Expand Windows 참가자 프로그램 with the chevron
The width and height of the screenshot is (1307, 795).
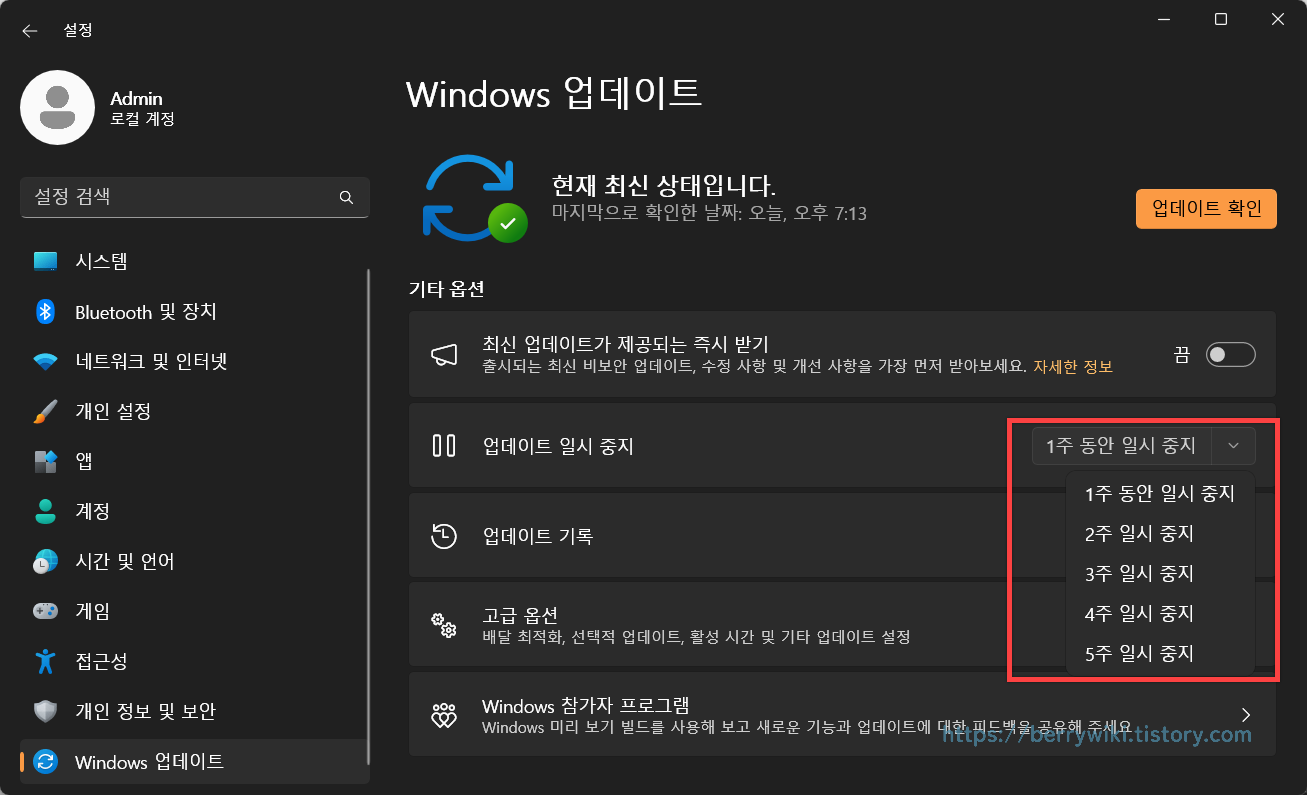tap(1246, 714)
